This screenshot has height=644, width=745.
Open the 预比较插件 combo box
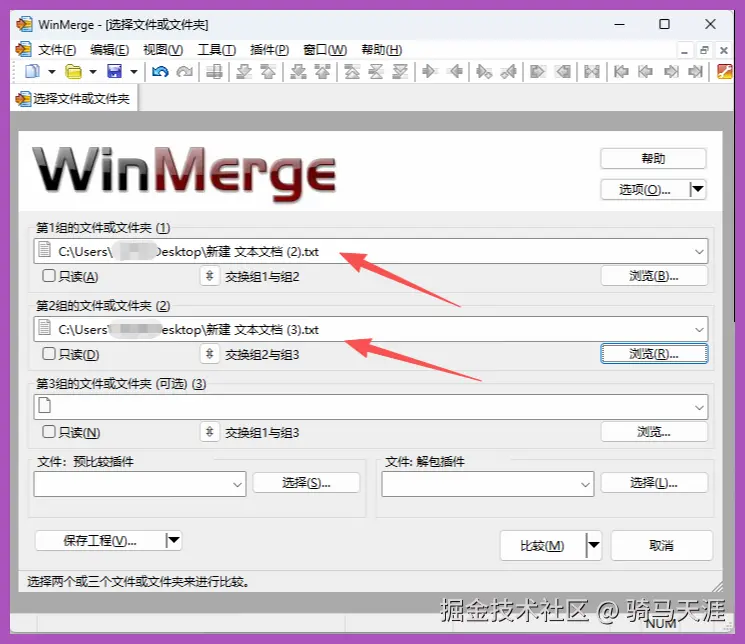[x=140, y=484]
